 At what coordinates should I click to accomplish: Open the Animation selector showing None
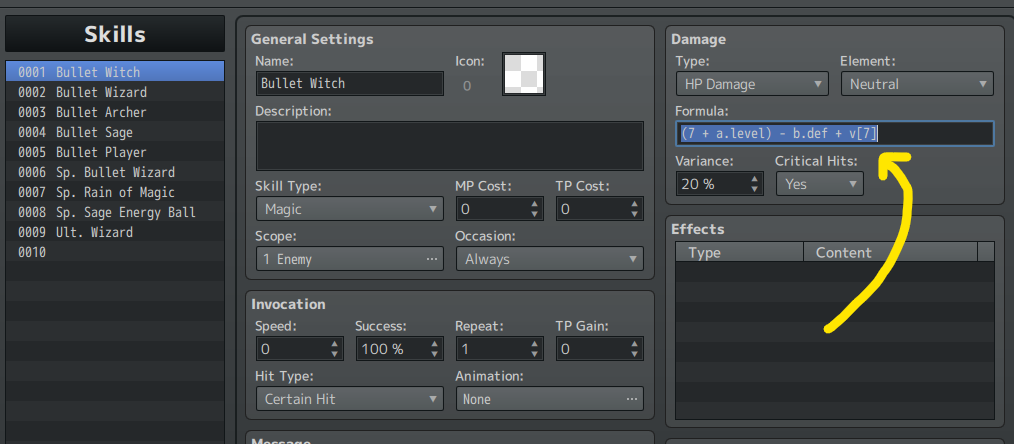click(550, 399)
